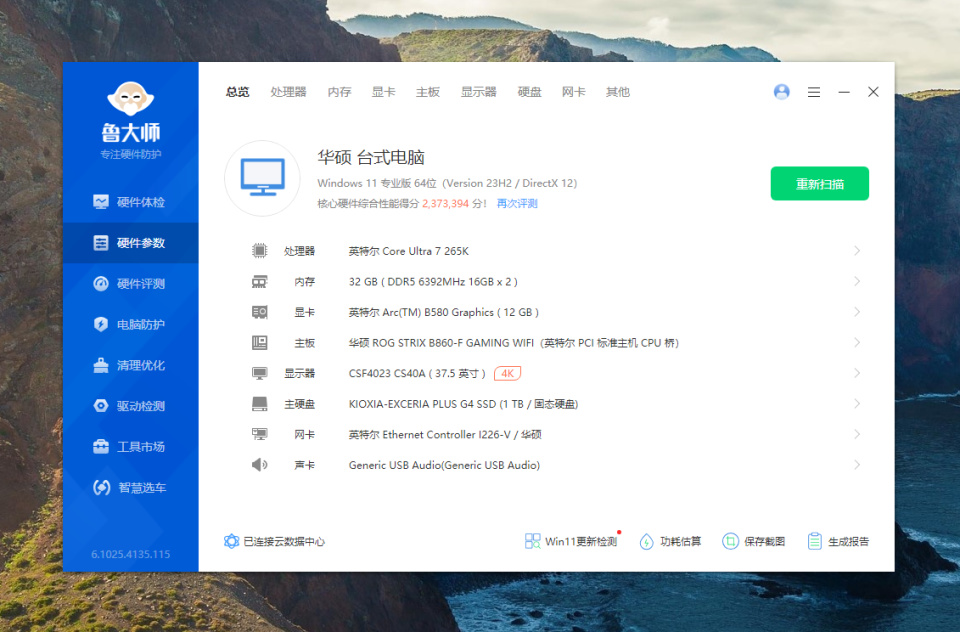Click the 主硬盘 disk drive icon
960x632 pixels.
[260, 404]
